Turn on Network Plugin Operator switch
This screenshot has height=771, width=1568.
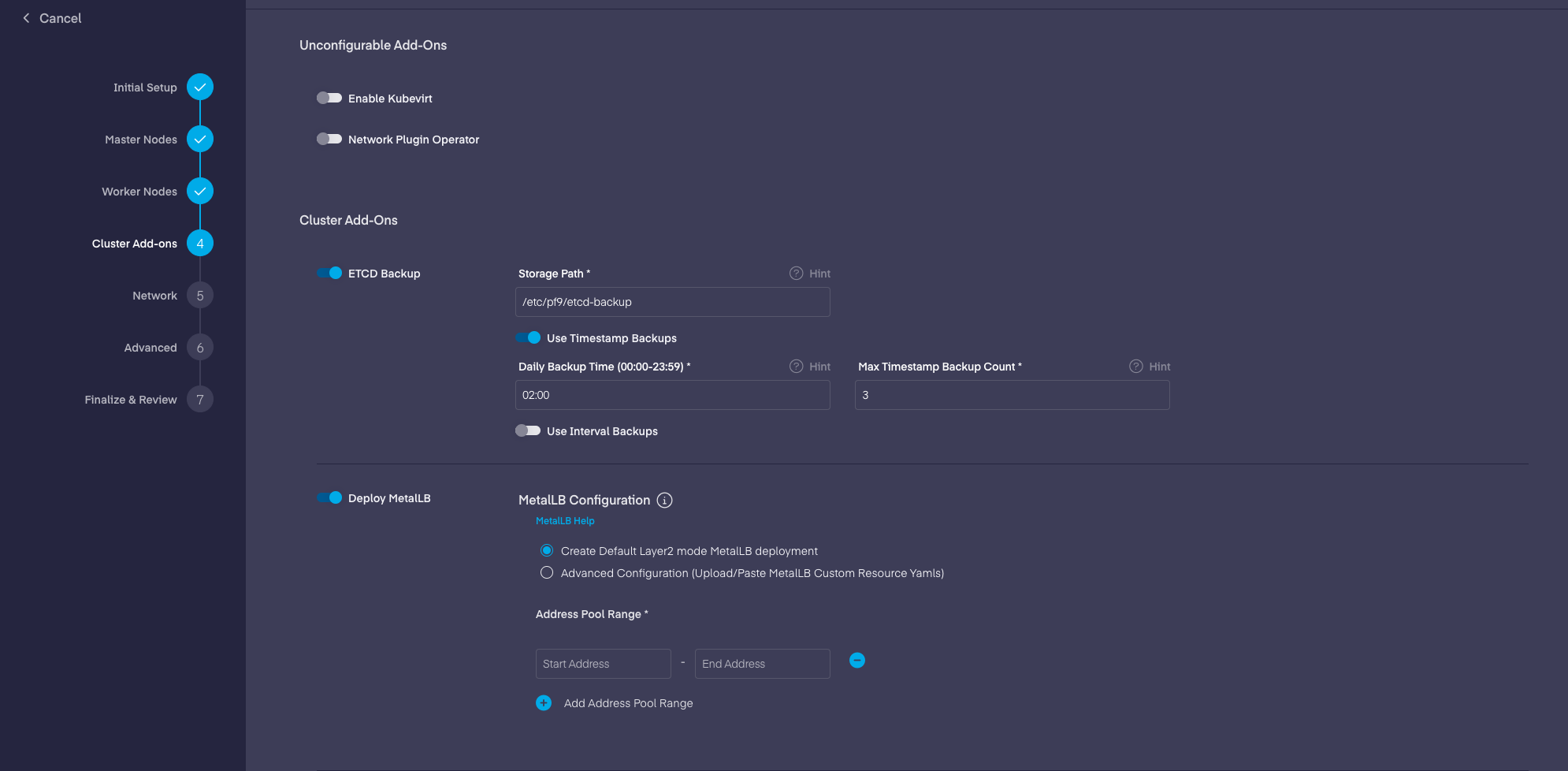pyautogui.click(x=329, y=140)
